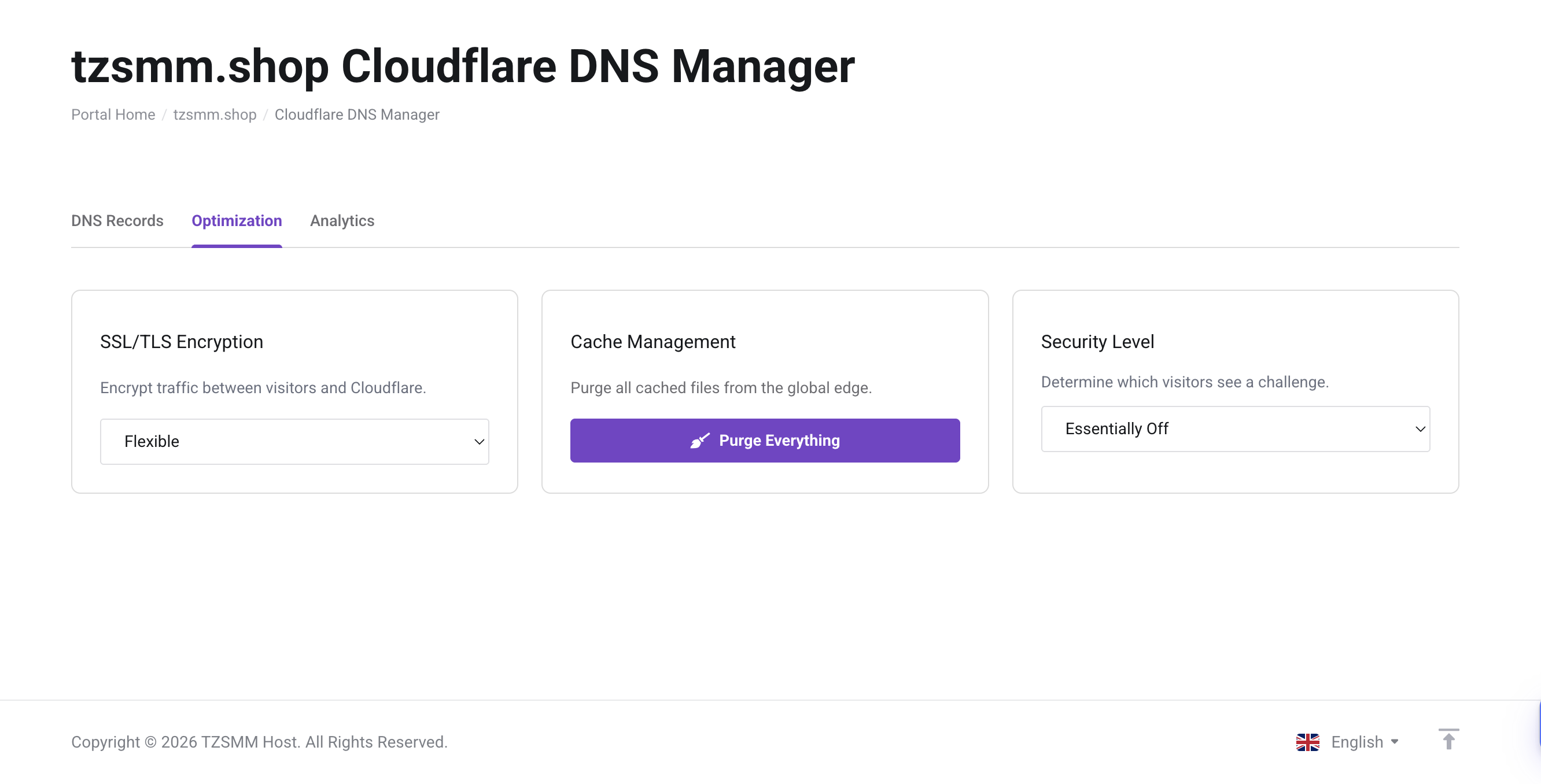Open the English language selector
The image size is (1541, 784).
[x=1356, y=742]
